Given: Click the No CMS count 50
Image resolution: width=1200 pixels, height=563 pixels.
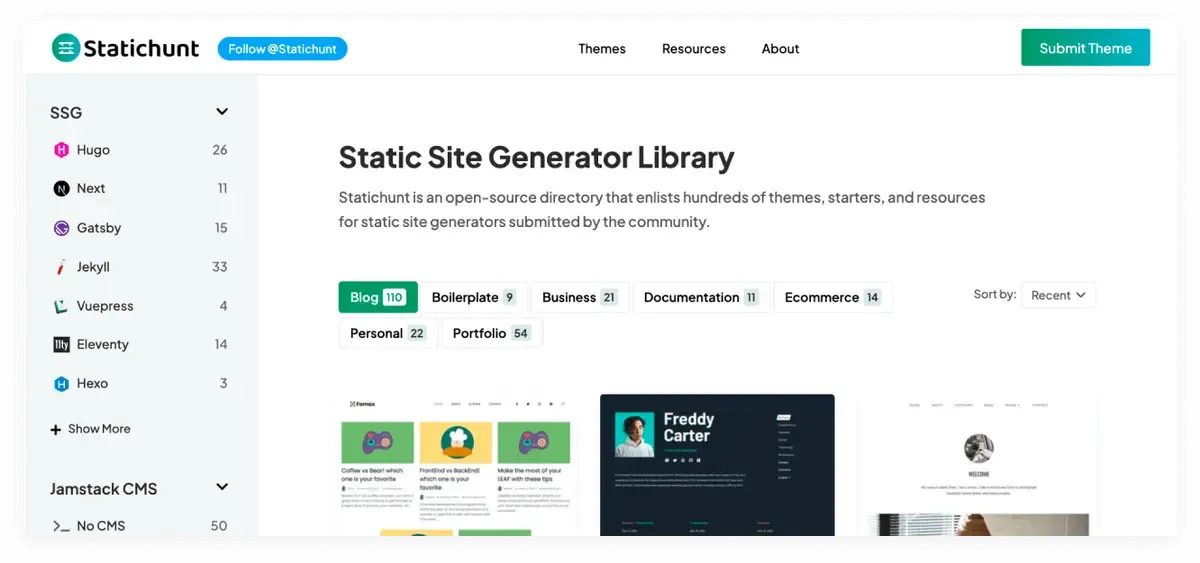Looking at the screenshot, I should click(x=219, y=526).
